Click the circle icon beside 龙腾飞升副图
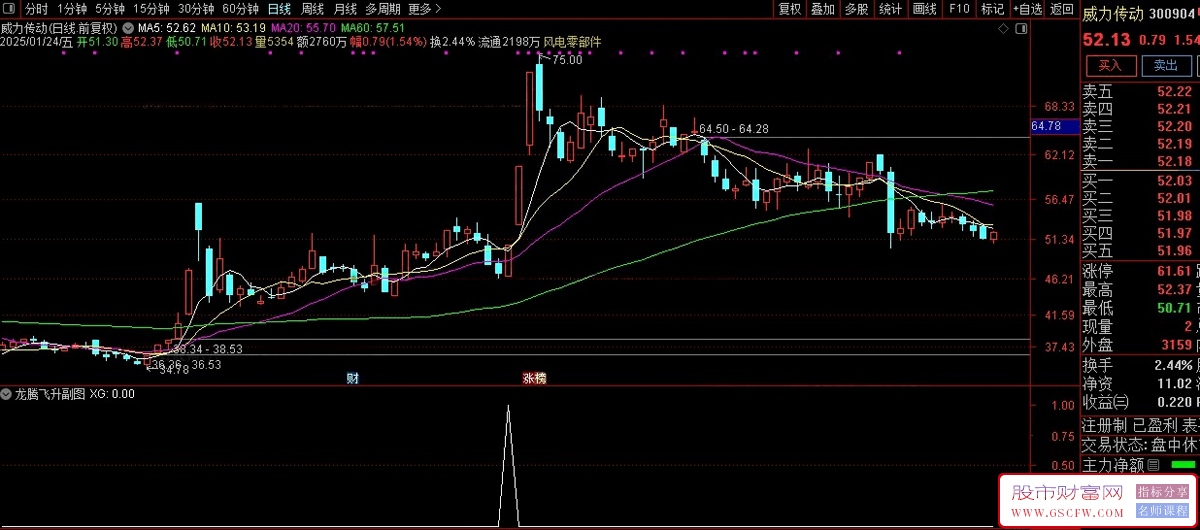This screenshot has height=530, width=1200. click(8, 395)
